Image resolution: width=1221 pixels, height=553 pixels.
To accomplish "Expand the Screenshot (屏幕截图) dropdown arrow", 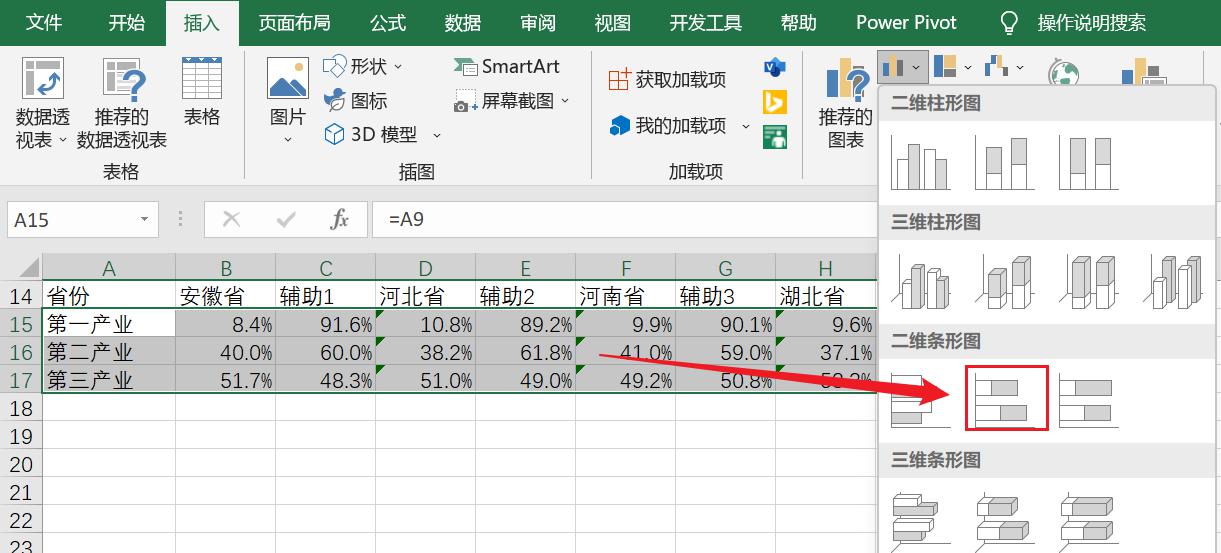I will coord(565,101).
